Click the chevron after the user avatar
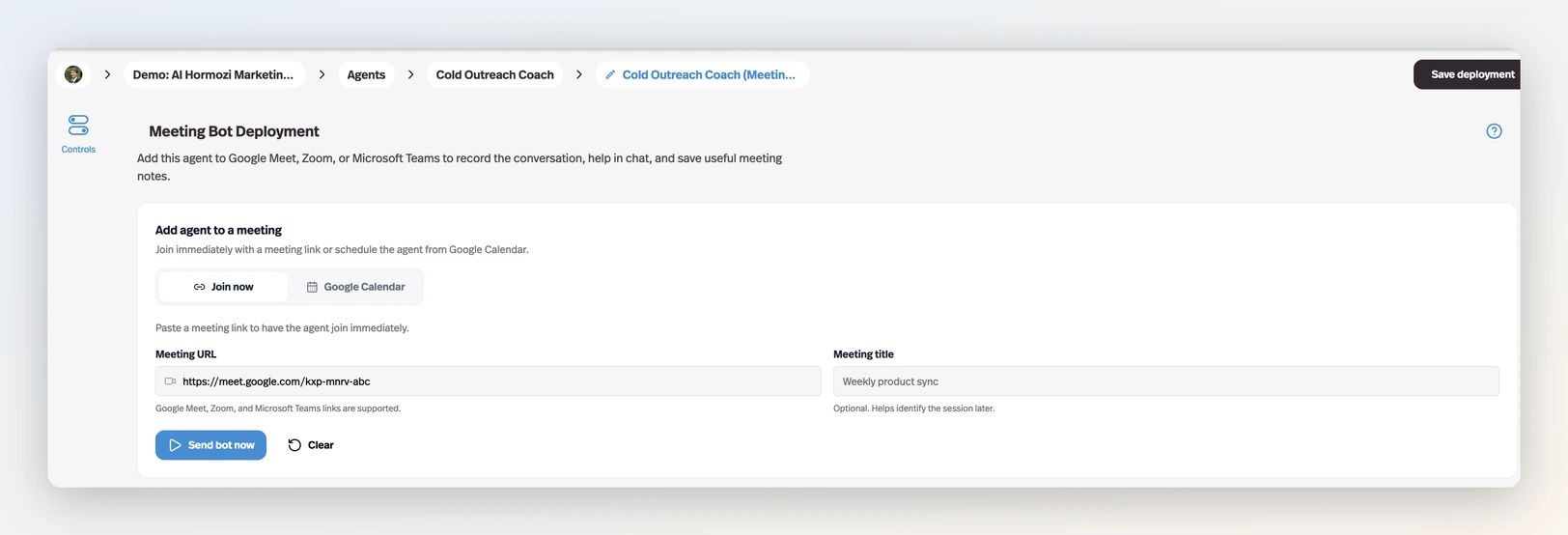Screen dimensions: 1568x535 click(x=107, y=74)
